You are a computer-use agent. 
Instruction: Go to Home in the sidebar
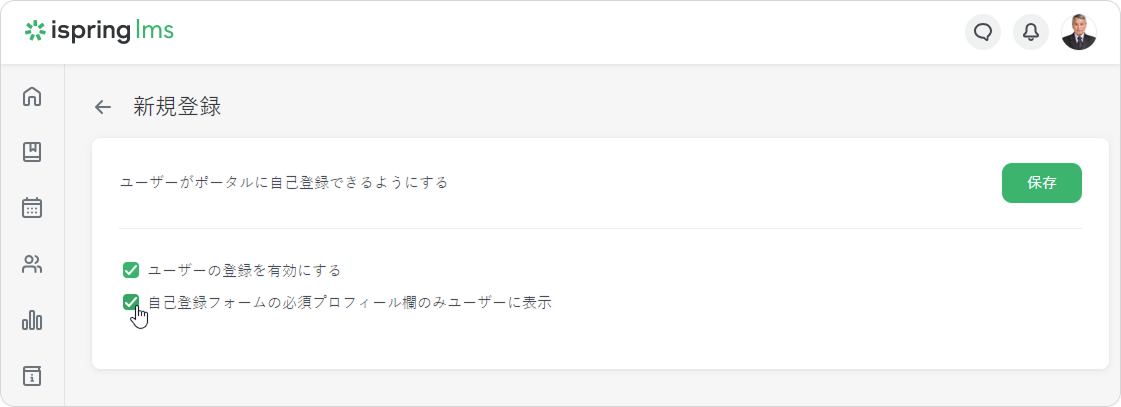pyautogui.click(x=32, y=97)
